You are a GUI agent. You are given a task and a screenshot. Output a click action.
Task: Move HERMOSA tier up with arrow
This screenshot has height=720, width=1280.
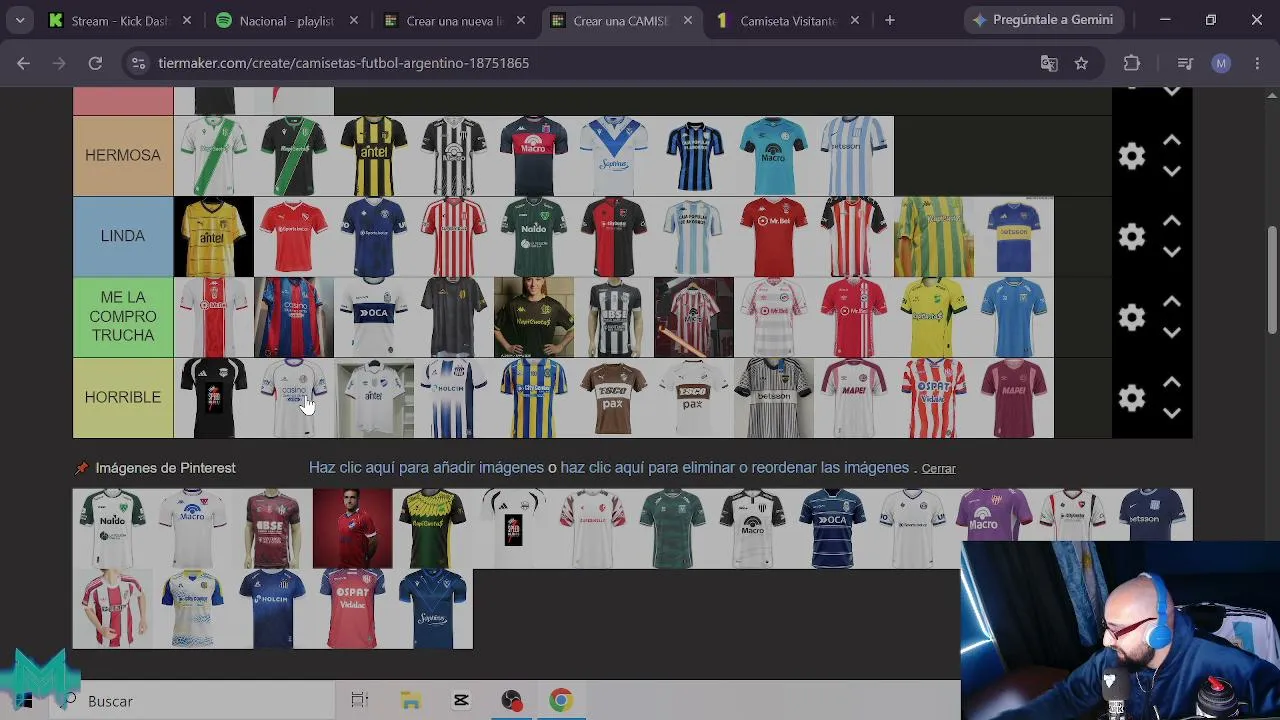[x=1172, y=141]
